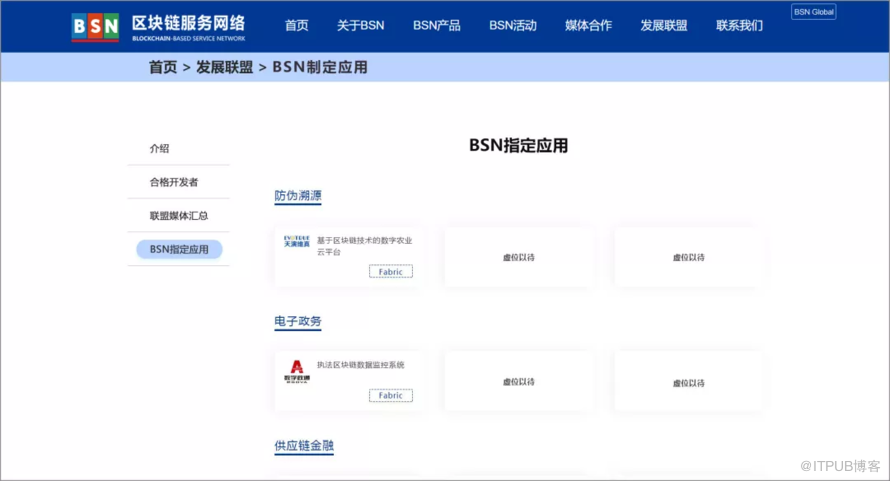Click the BSN指定应用 page title
This screenshot has height=481, width=890.
point(518,145)
